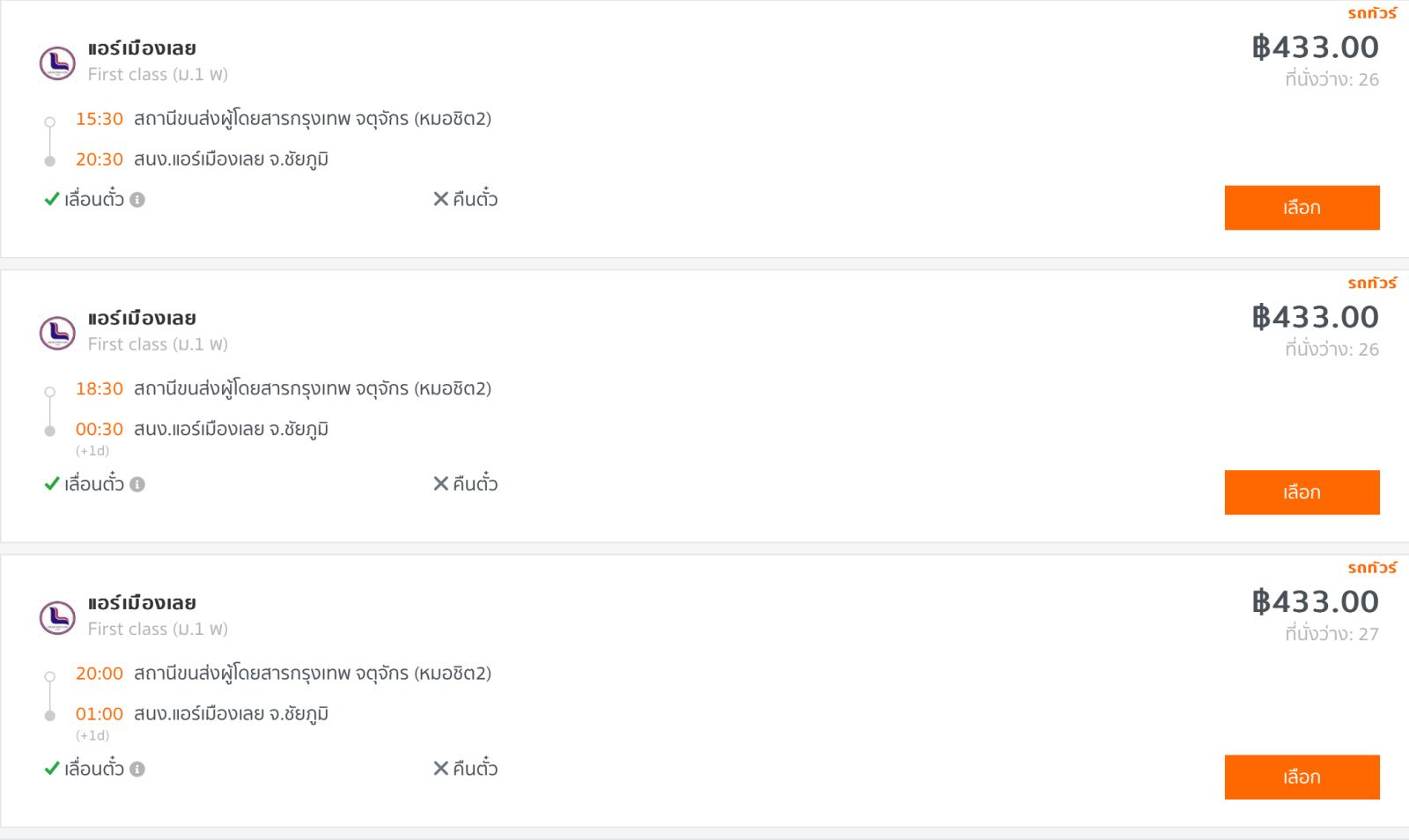
Task: Click the X icon beside คืนตั๋ว on the 18:30 trip
Action: 441,483
